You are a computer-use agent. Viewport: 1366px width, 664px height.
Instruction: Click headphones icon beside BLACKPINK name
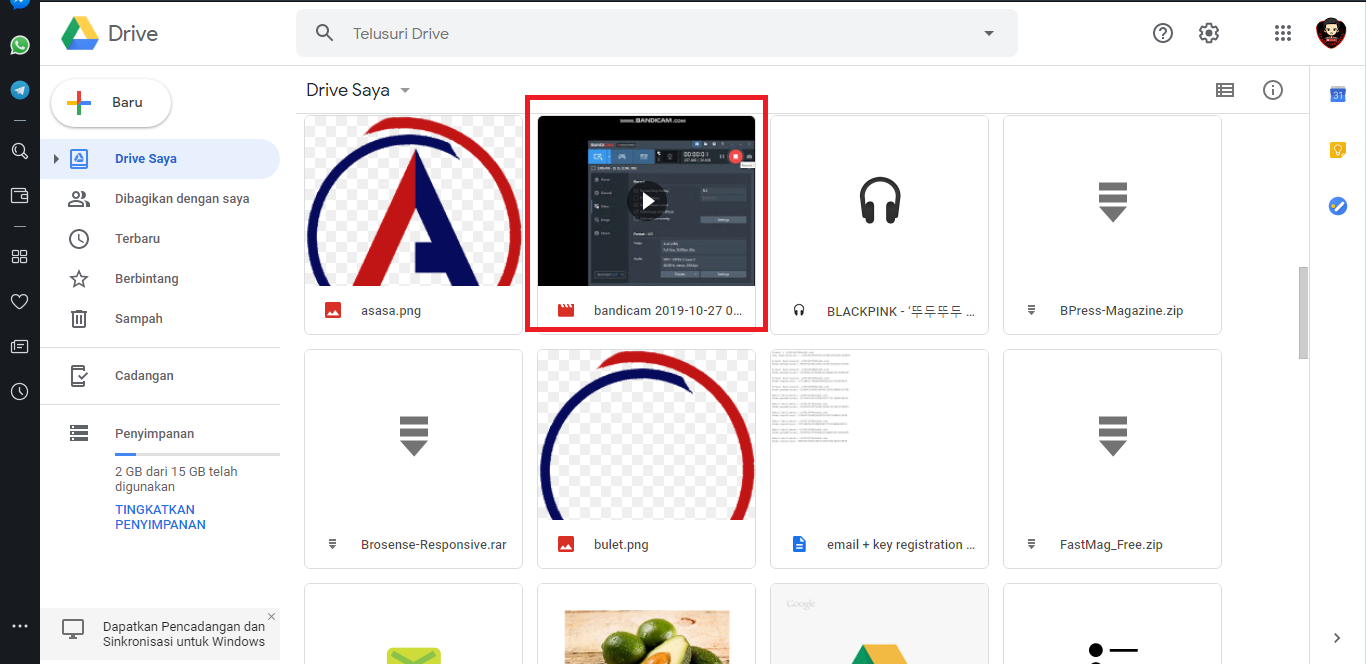[x=799, y=310]
